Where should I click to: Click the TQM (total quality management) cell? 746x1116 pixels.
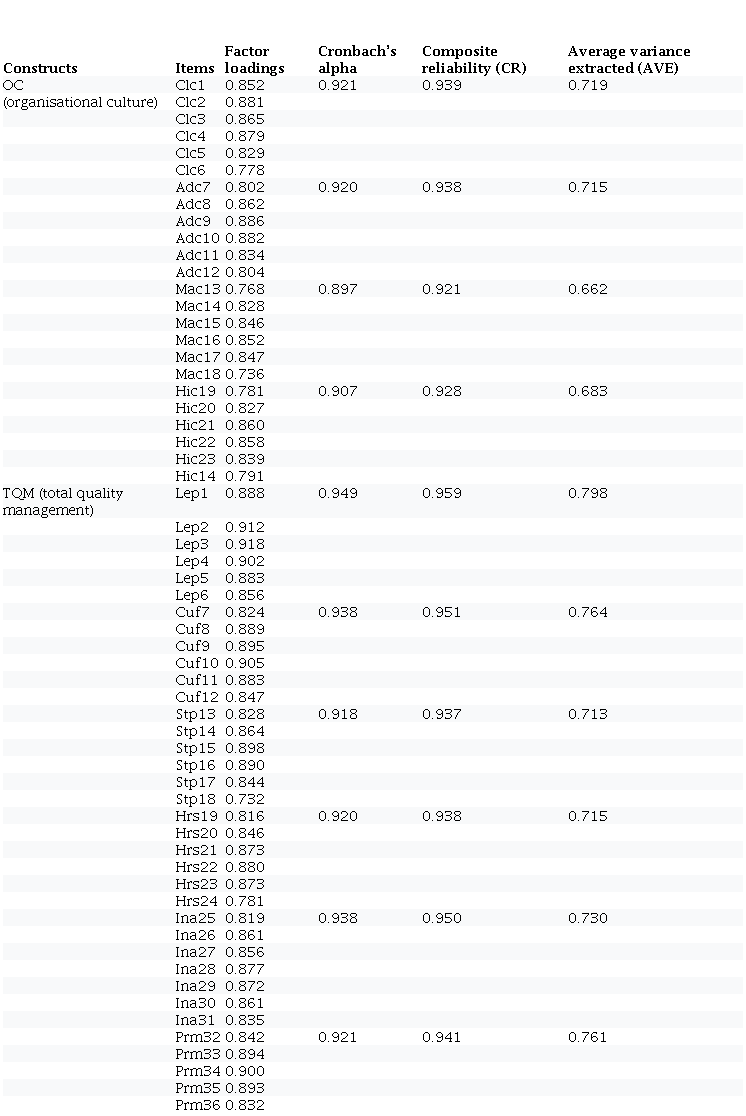[76, 501]
